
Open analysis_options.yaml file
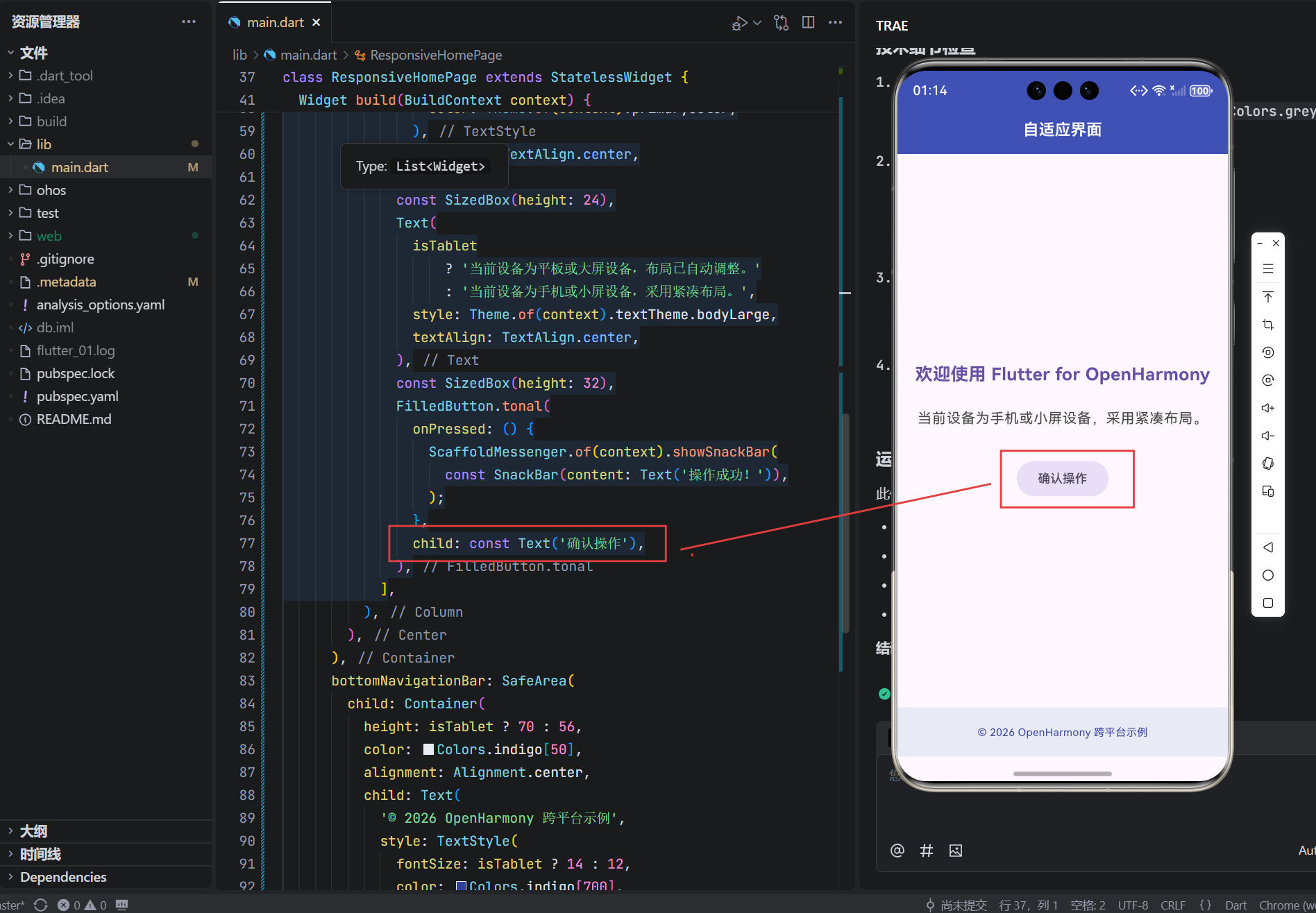100,305
